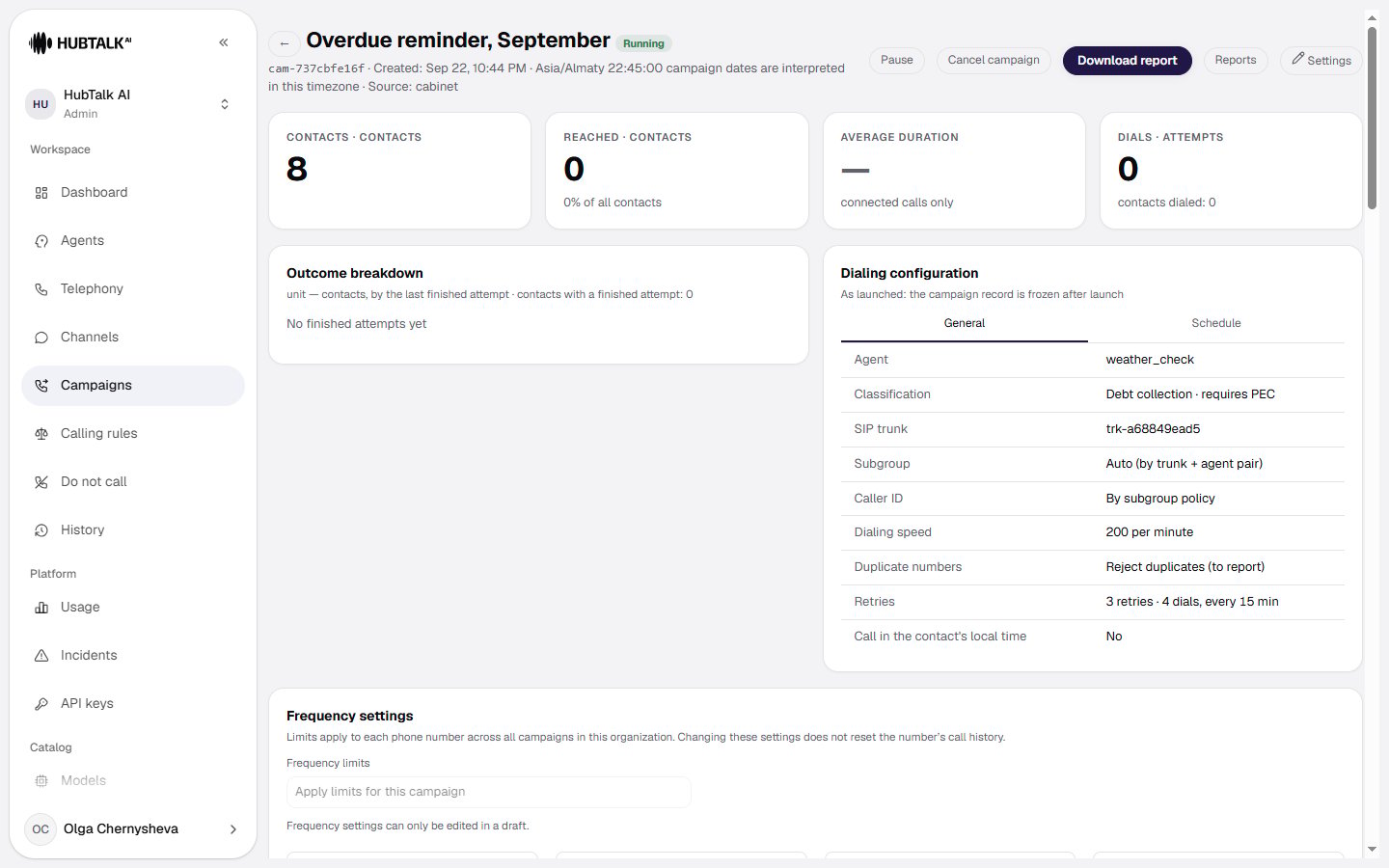Click the Running status badge
This screenshot has height=868, width=1389.
tap(643, 43)
